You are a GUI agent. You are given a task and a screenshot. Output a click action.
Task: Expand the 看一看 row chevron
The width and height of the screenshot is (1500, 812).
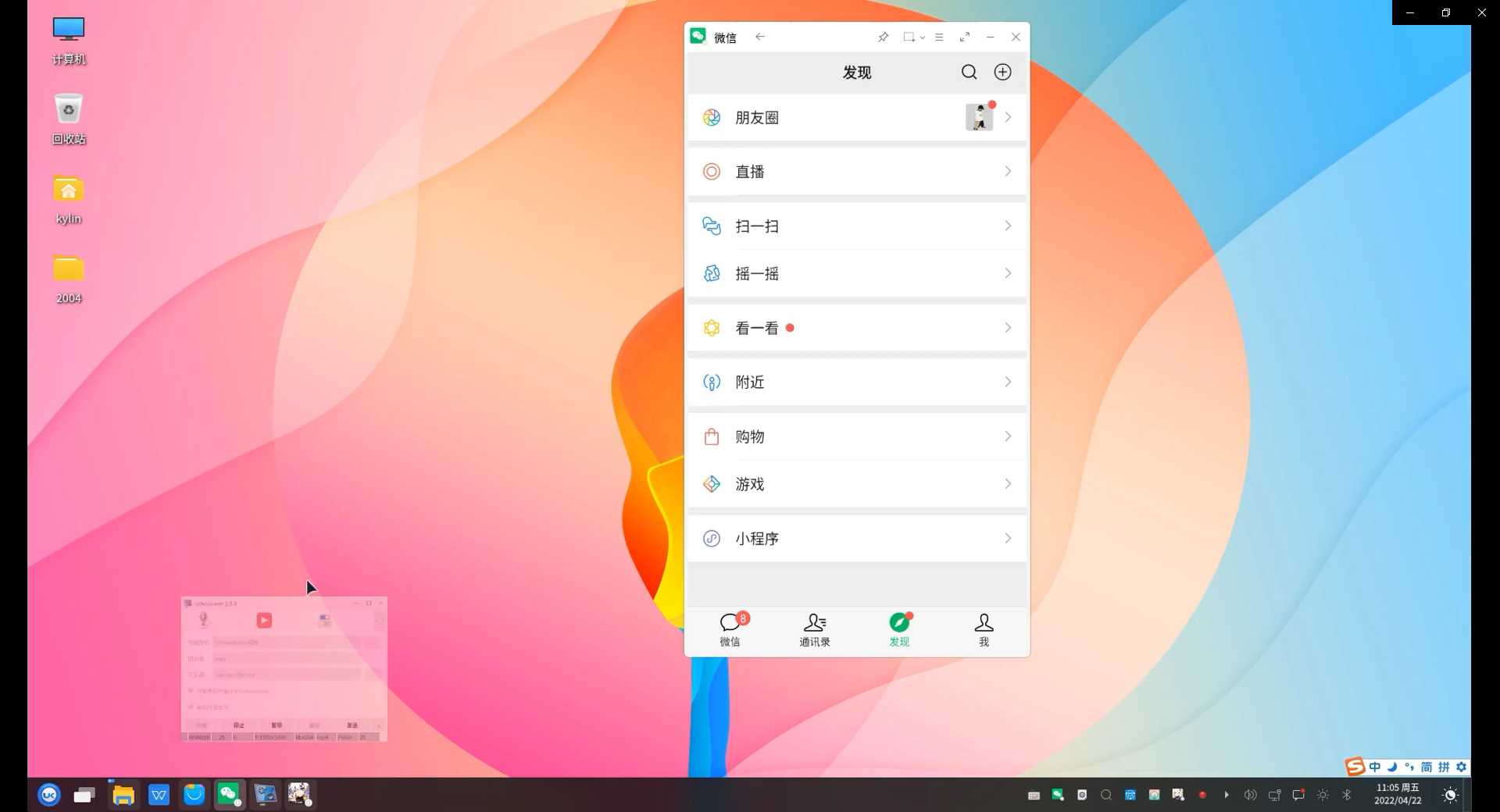1008,328
